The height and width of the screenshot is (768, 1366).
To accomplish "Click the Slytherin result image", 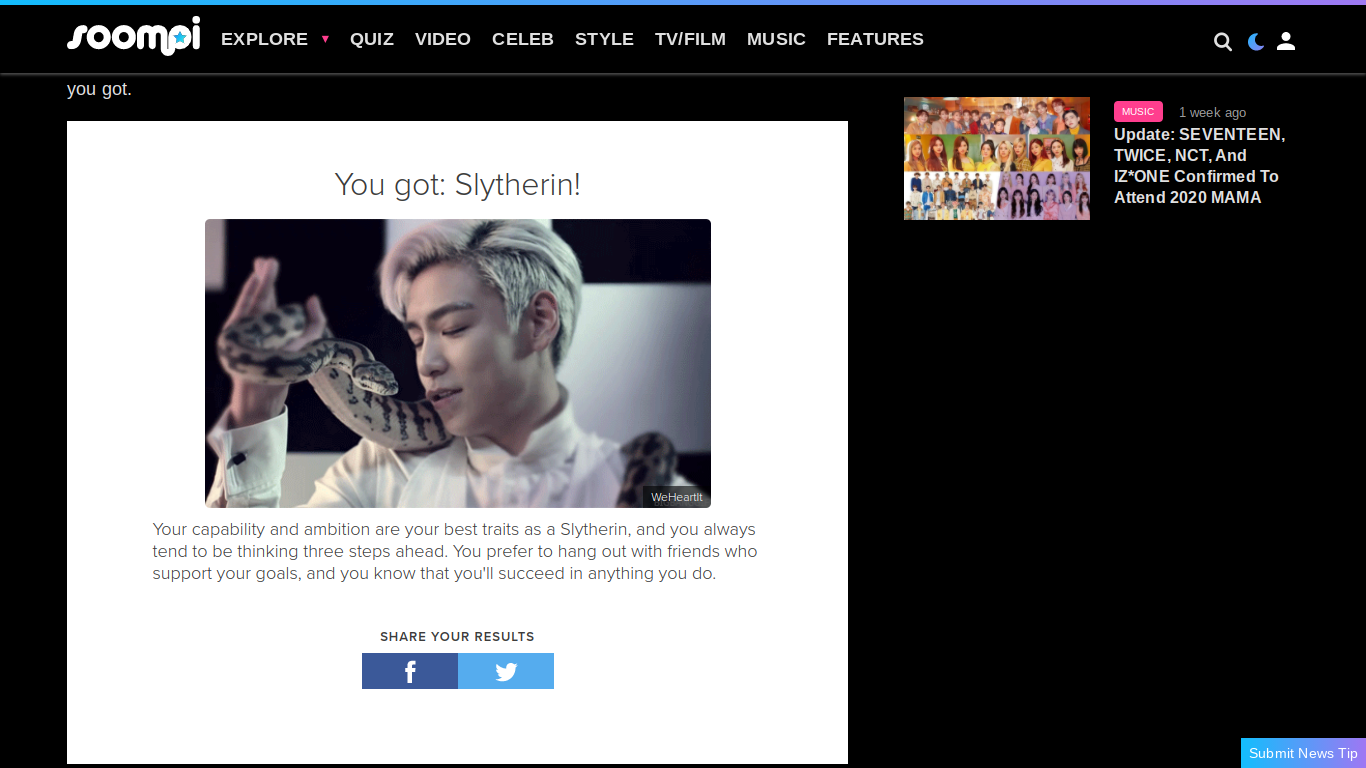I will coord(458,363).
